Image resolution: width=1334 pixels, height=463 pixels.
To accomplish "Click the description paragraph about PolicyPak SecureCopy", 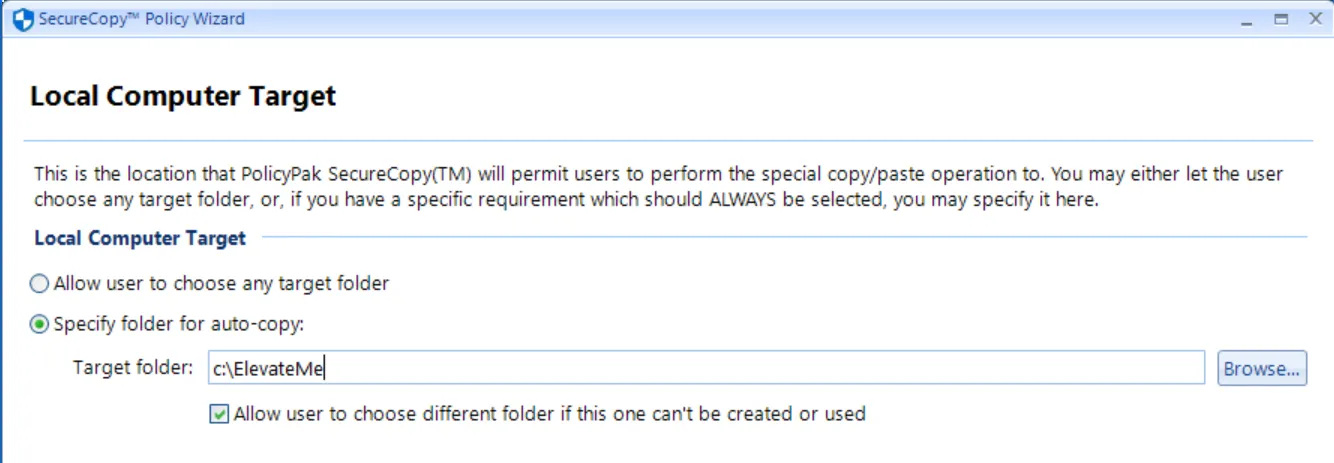I will (x=658, y=186).
